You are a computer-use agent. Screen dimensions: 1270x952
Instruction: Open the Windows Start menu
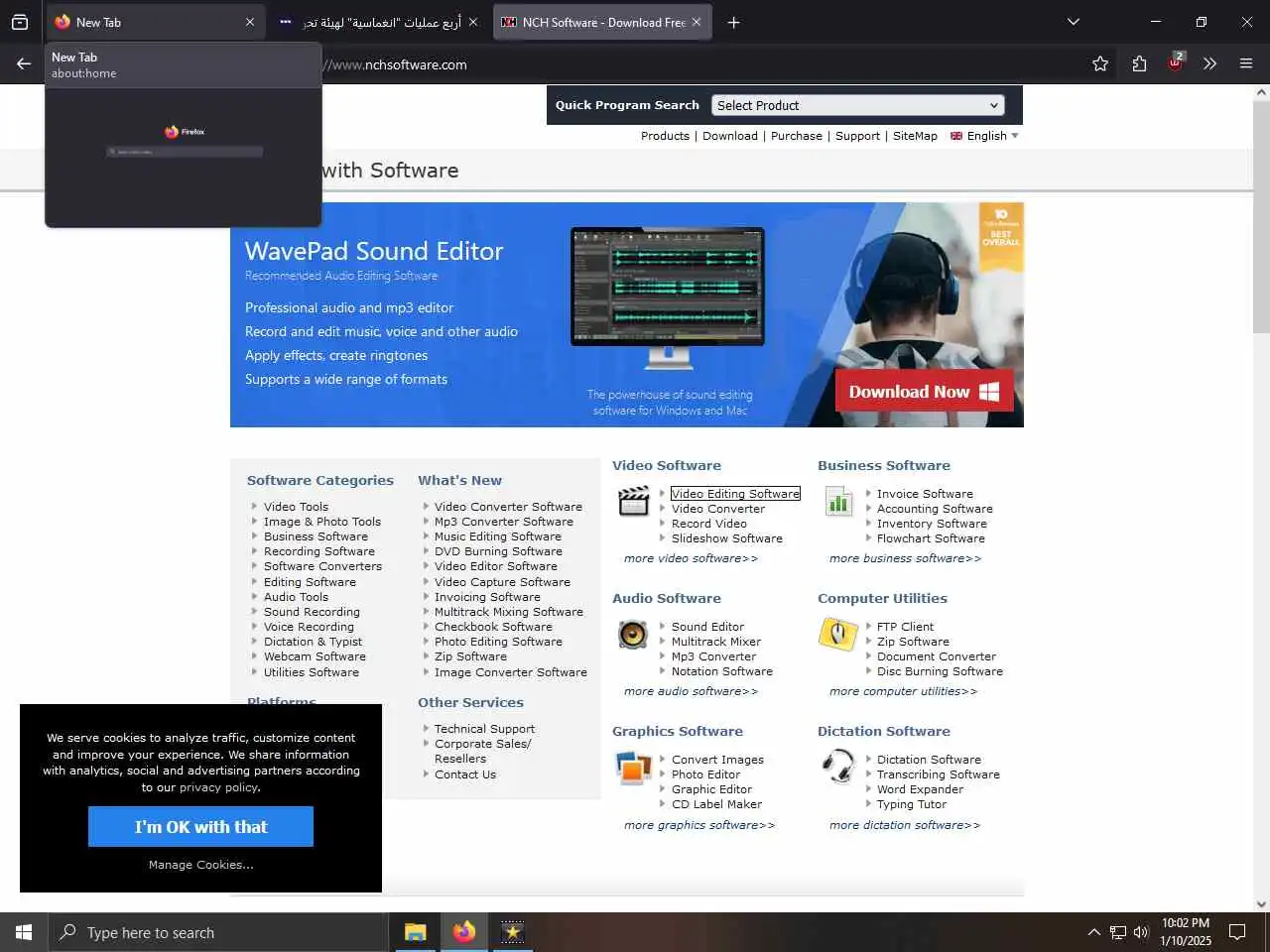click(x=24, y=932)
